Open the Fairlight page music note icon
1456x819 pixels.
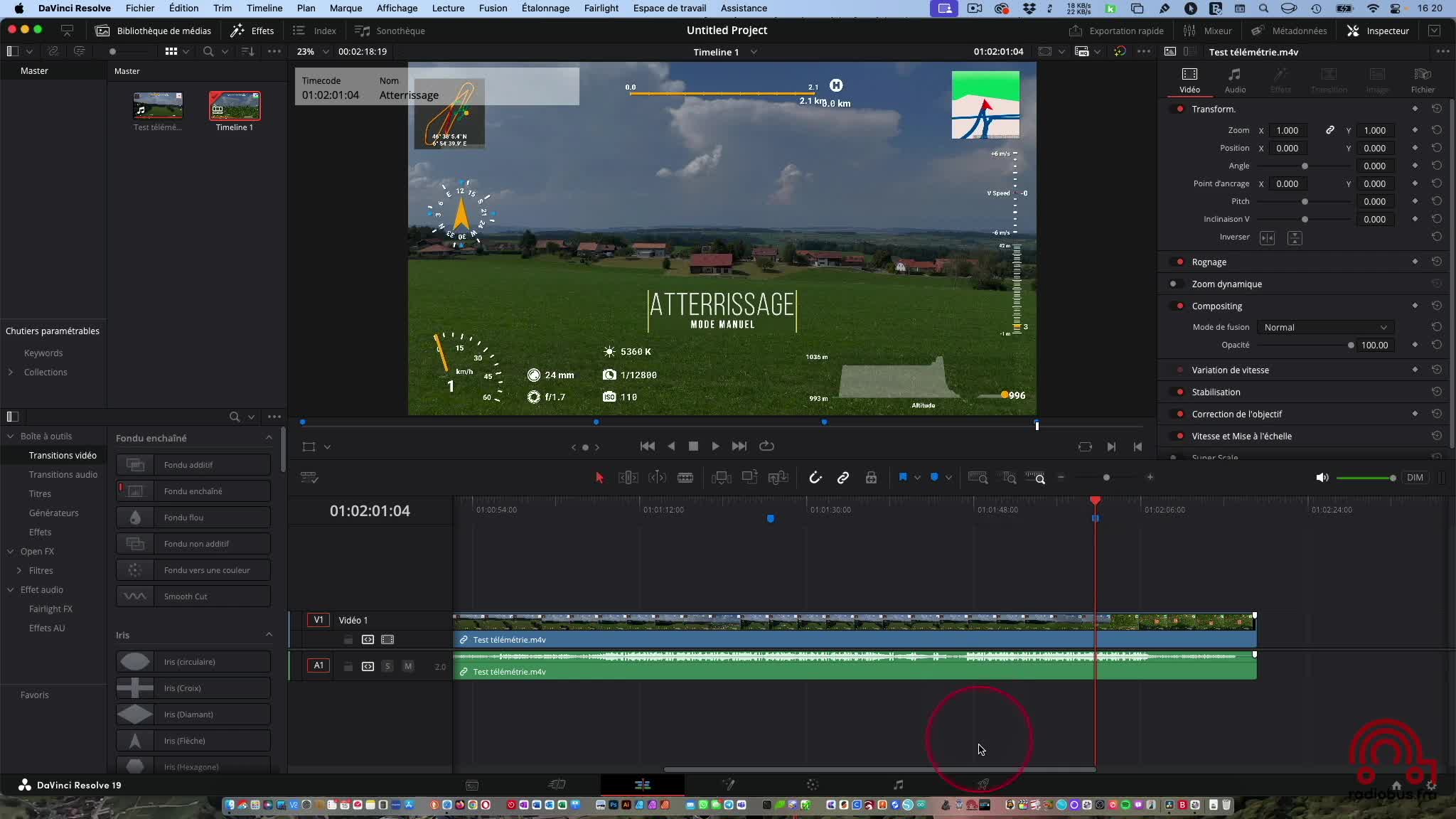pos(898,785)
